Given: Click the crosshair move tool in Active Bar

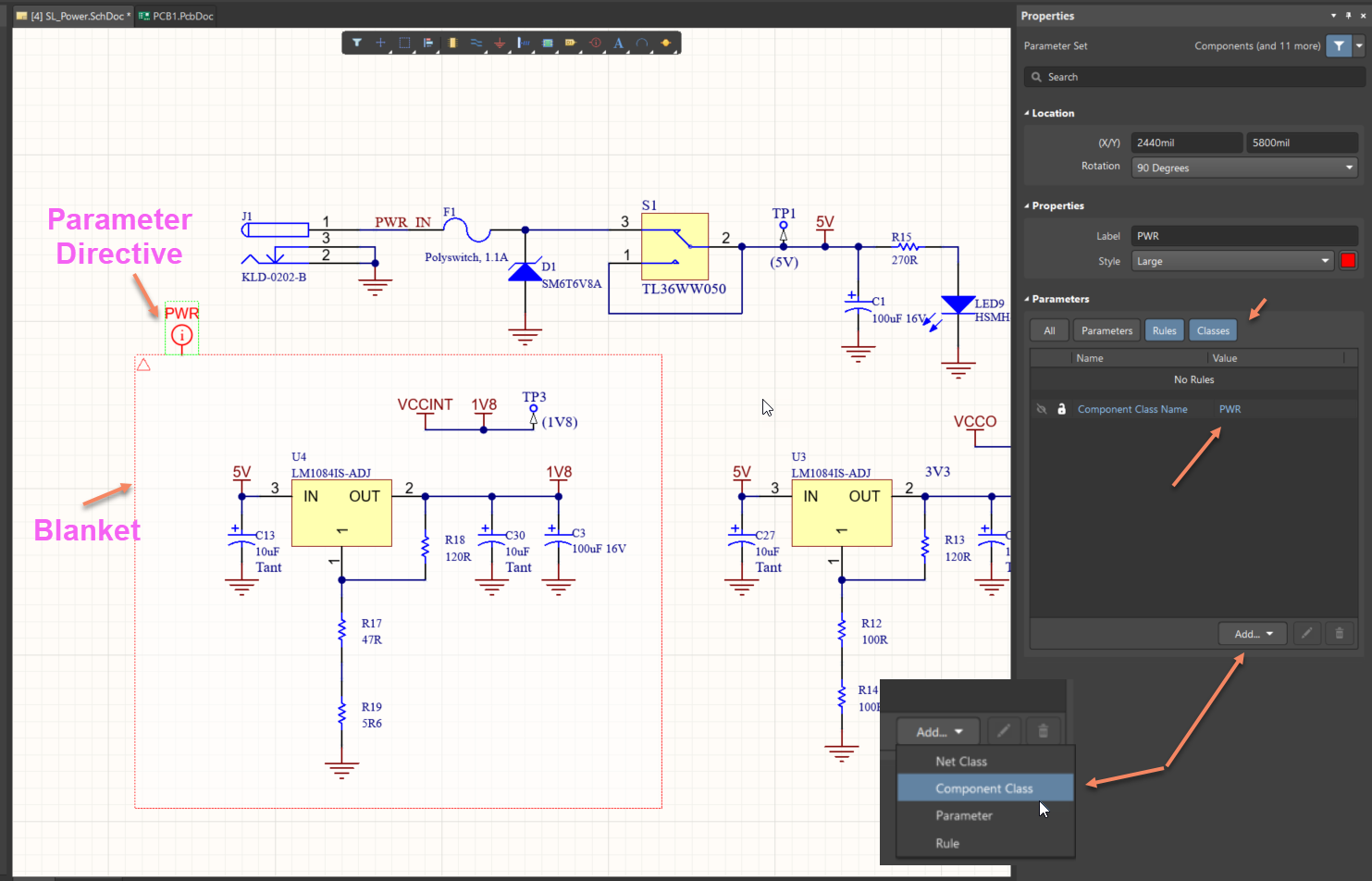Looking at the screenshot, I should click(x=380, y=43).
